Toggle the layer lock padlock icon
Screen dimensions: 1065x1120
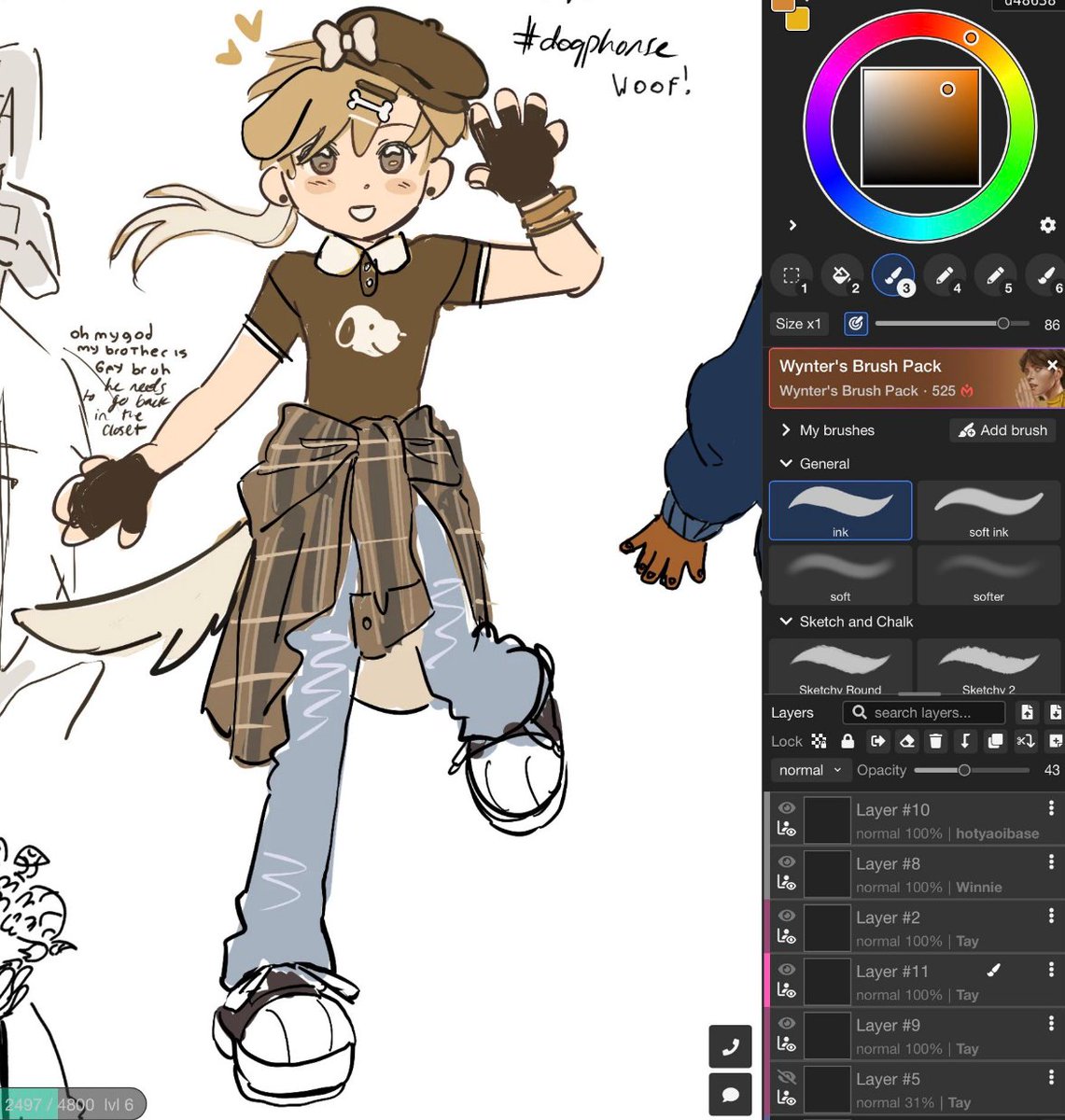848,741
